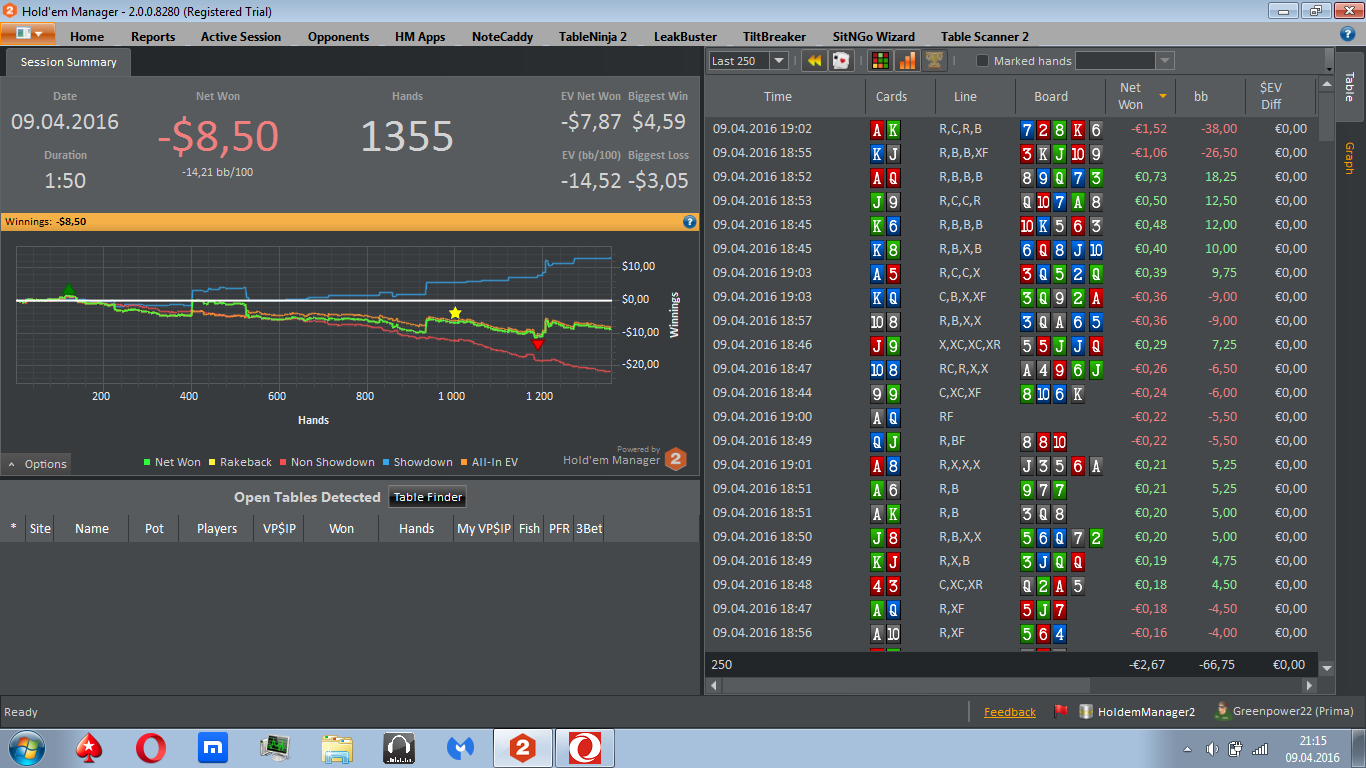Click the colored grid matrix icon

click(x=880, y=61)
